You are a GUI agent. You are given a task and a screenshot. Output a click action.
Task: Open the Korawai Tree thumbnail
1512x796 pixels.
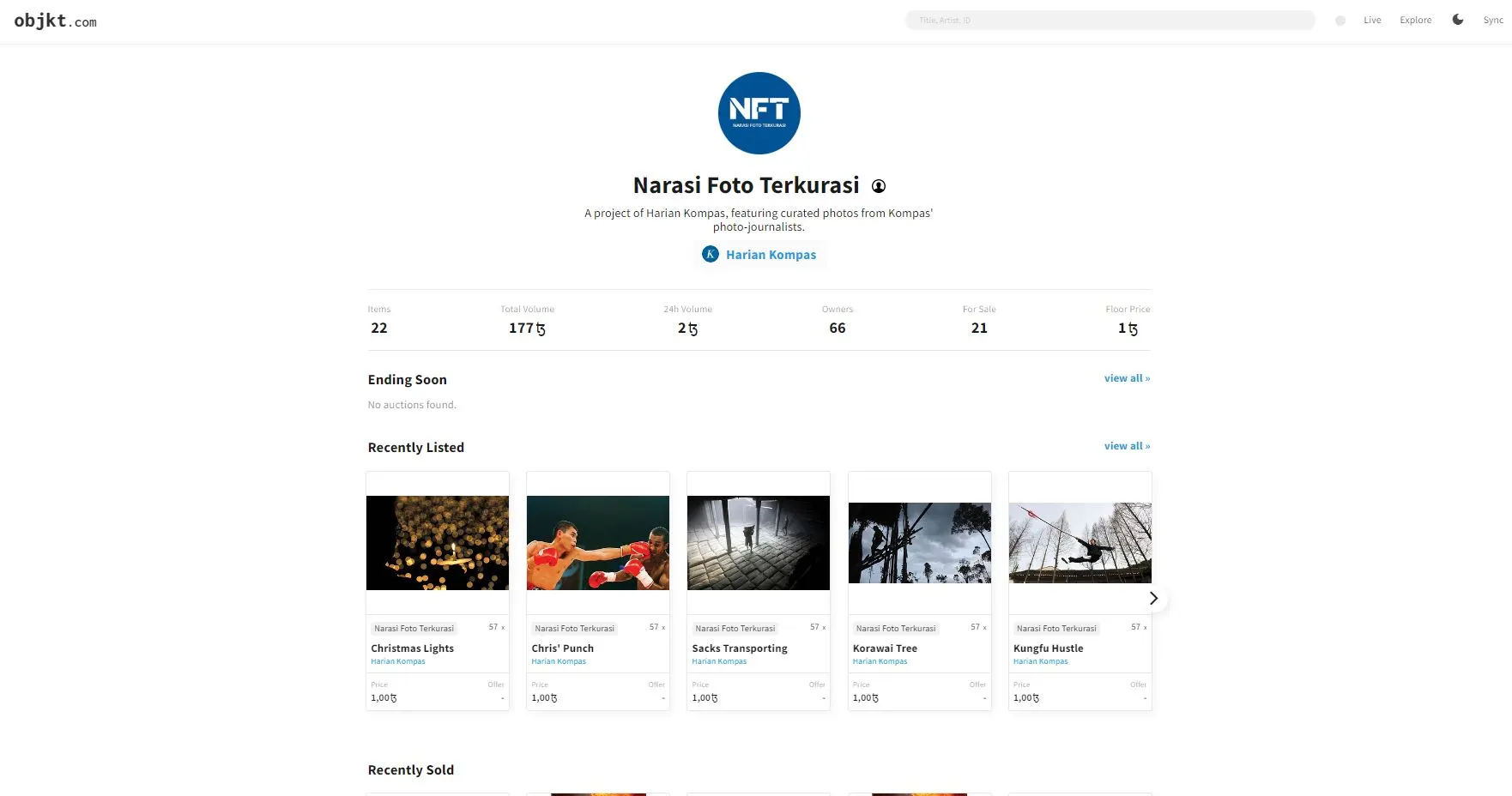point(919,543)
